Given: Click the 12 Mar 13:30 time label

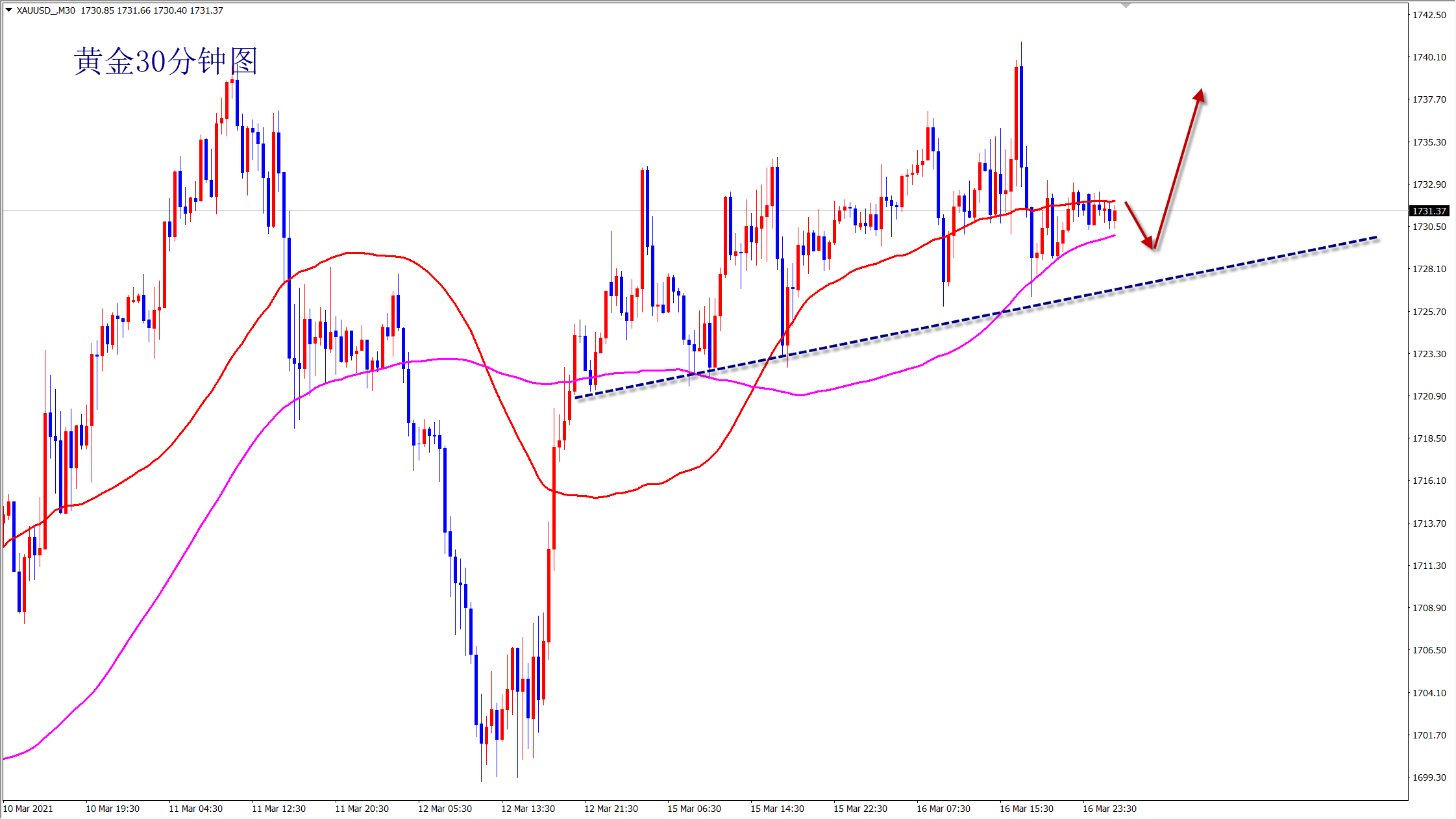Looking at the screenshot, I should pos(528,809).
